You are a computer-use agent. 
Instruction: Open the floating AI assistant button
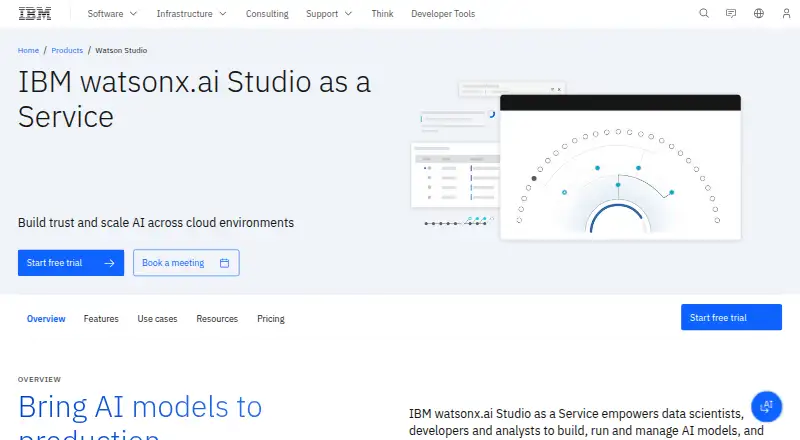pos(766,406)
